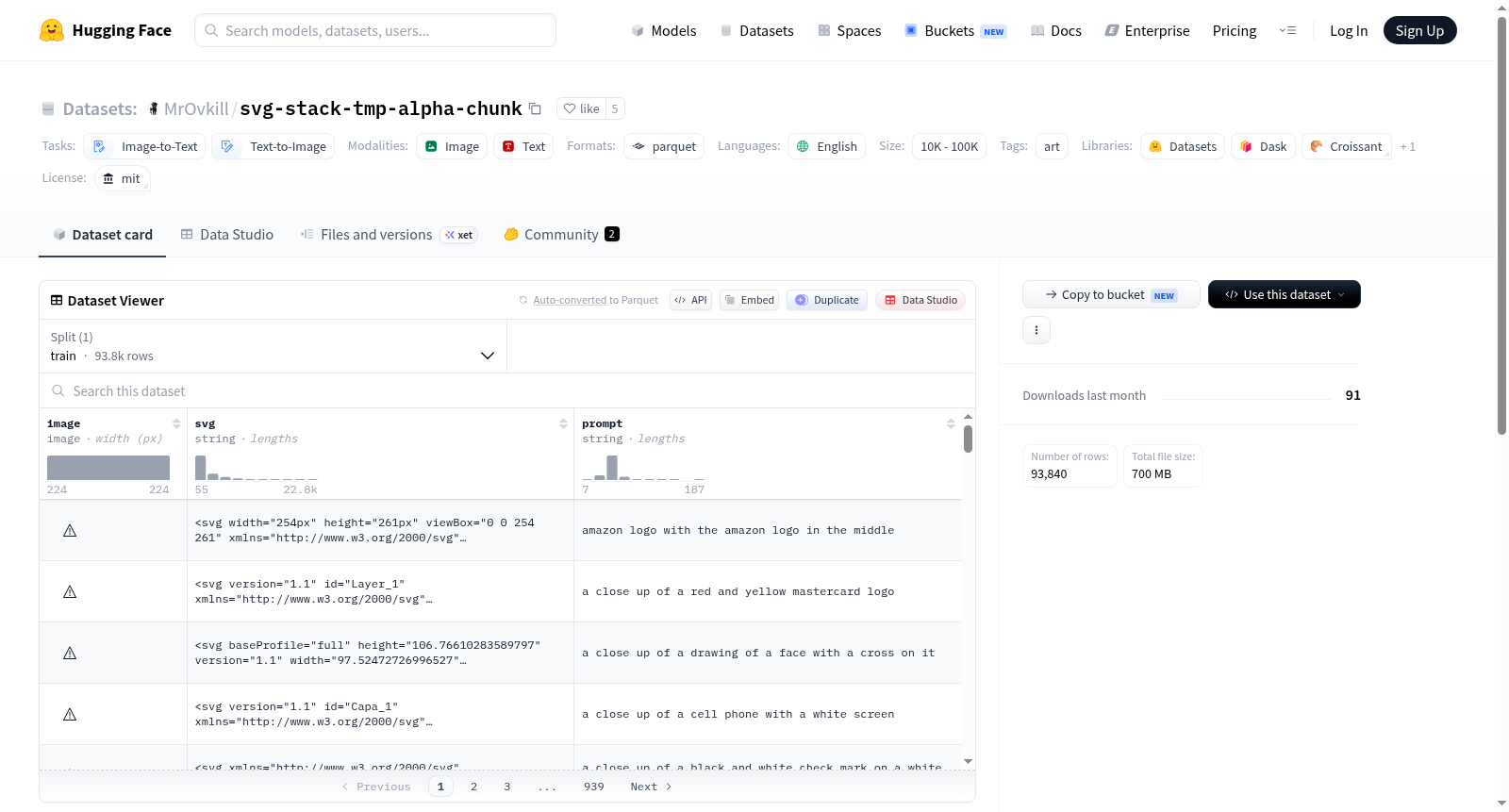Open the Use this dataset dropdown

(1285, 294)
